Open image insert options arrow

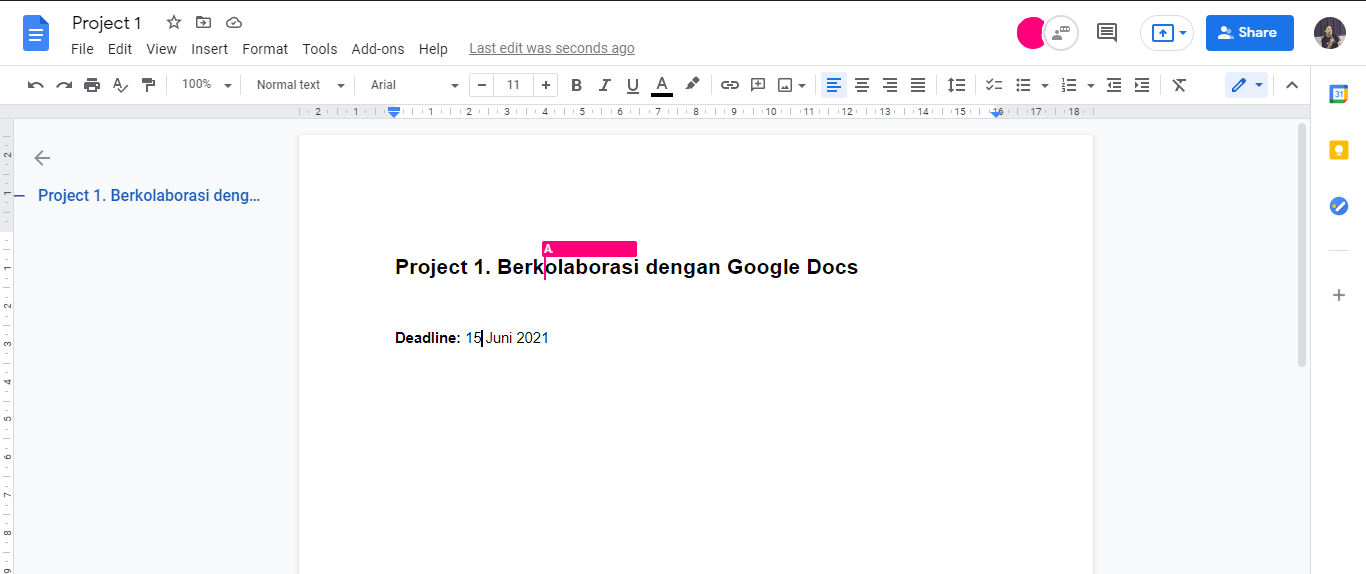point(802,86)
